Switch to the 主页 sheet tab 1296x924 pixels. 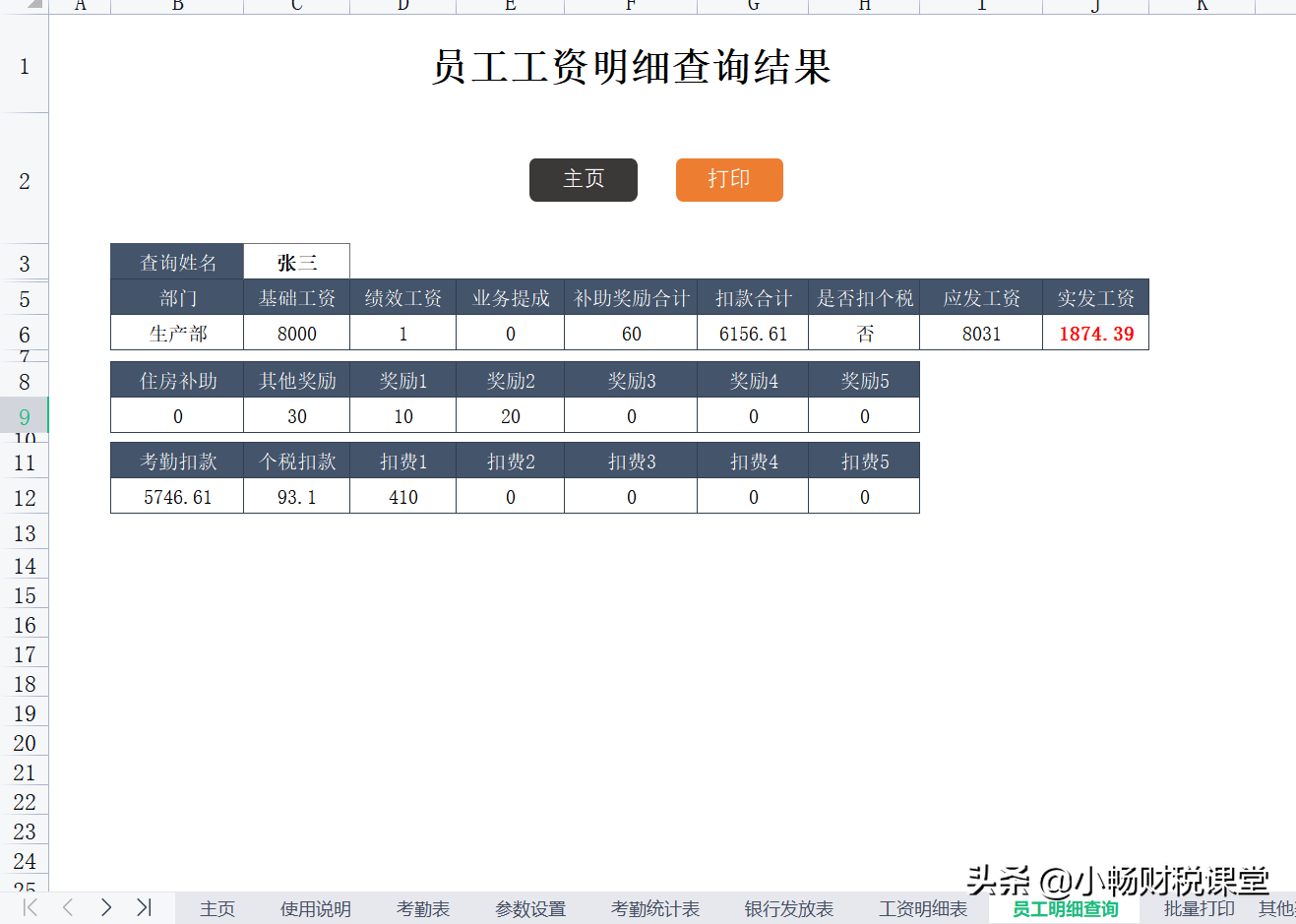216,908
